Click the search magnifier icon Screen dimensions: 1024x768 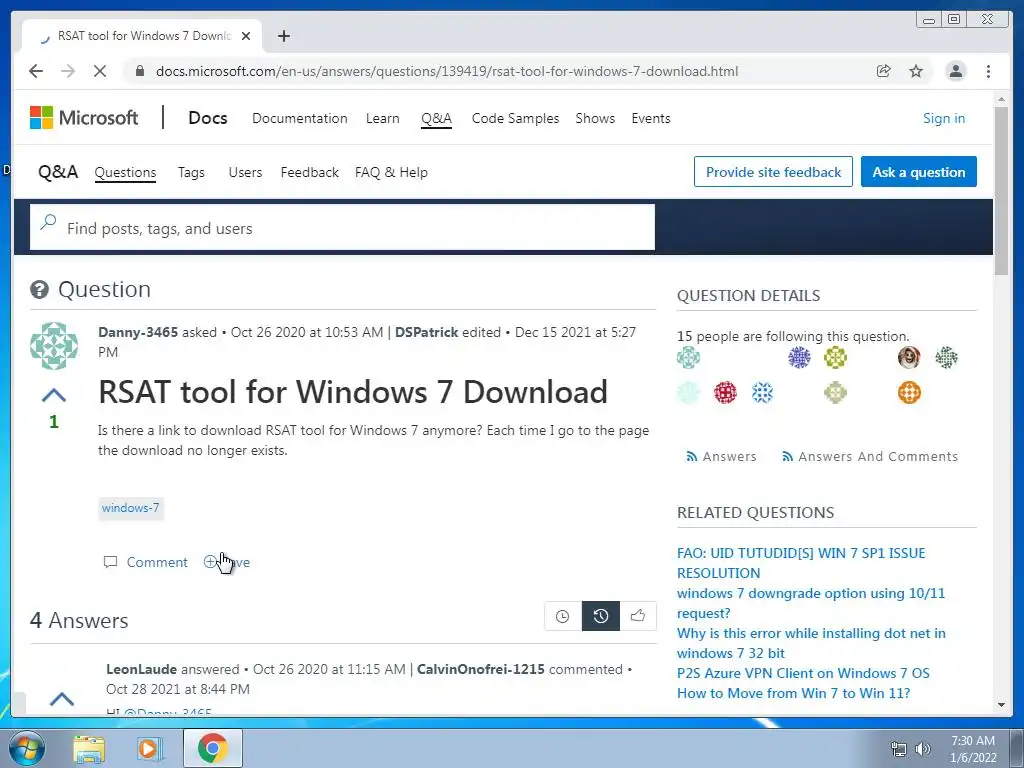[48, 223]
